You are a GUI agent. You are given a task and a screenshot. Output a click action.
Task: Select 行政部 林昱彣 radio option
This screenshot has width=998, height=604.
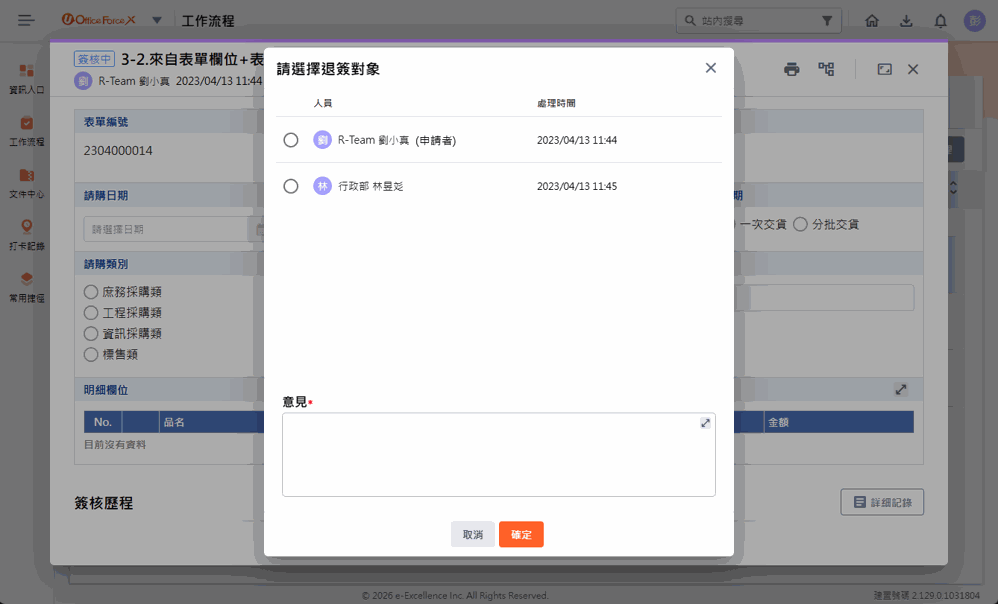click(x=291, y=186)
